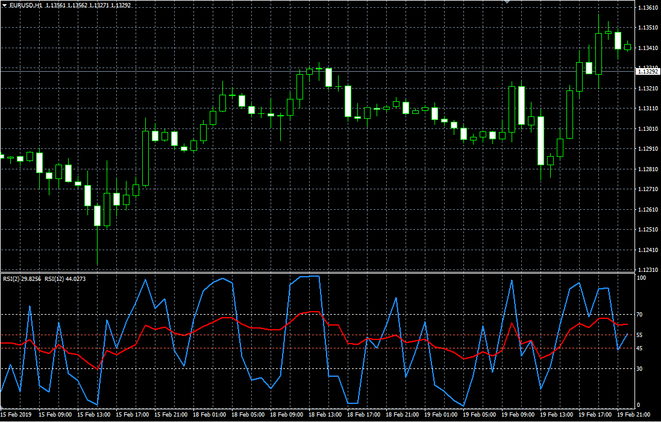The width and height of the screenshot is (661, 422).
Task: Click the 19 Feb 05:00 time label
Action: tap(479, 415)
